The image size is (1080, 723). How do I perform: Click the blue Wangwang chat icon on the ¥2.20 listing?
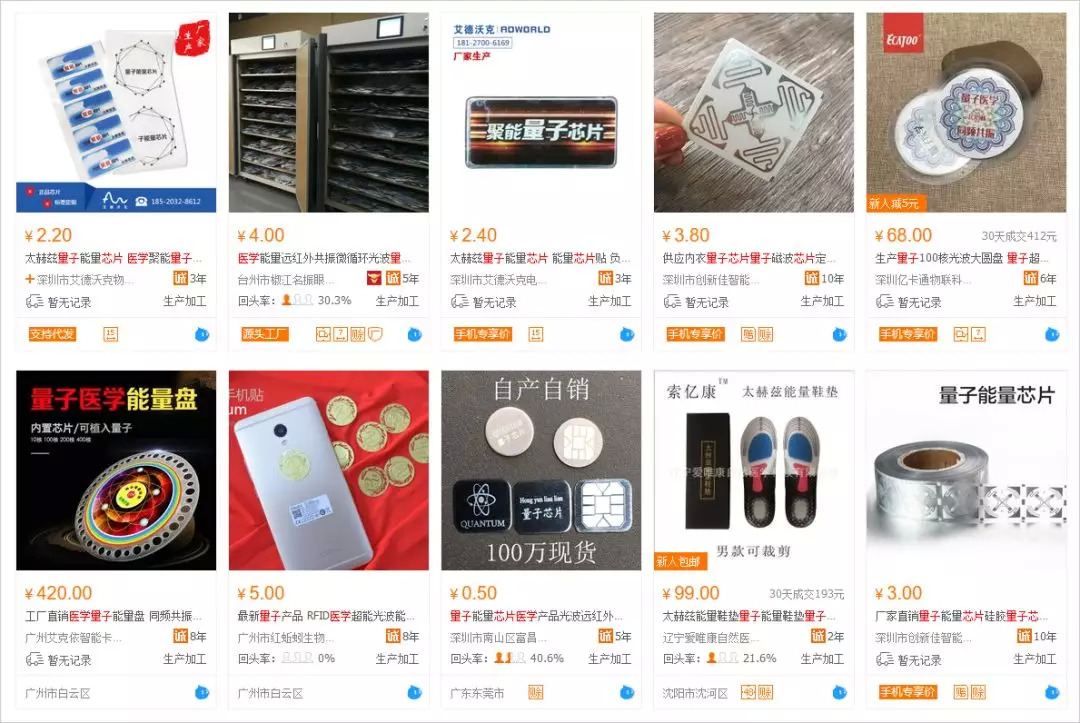tap(202, 335)
